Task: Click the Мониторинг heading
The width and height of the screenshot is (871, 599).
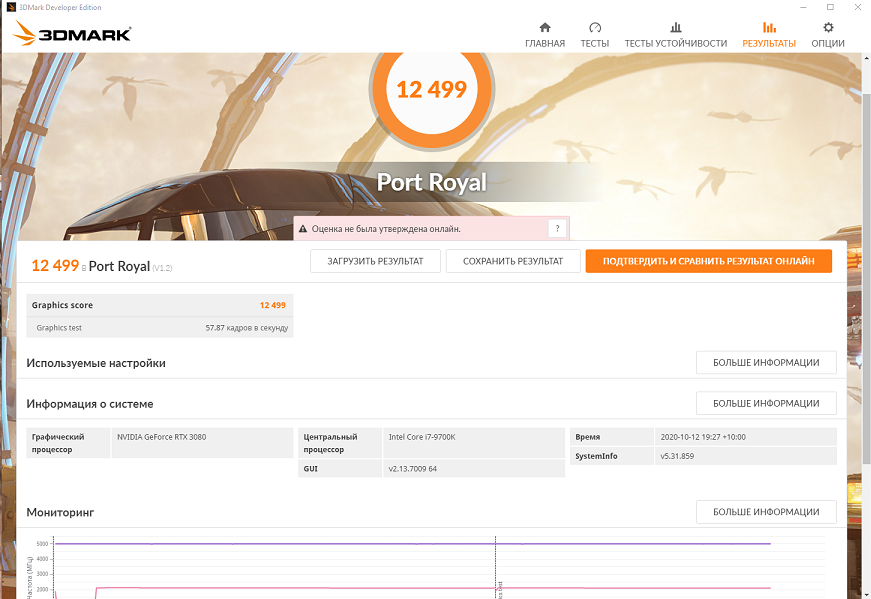Action: point(61,512)
